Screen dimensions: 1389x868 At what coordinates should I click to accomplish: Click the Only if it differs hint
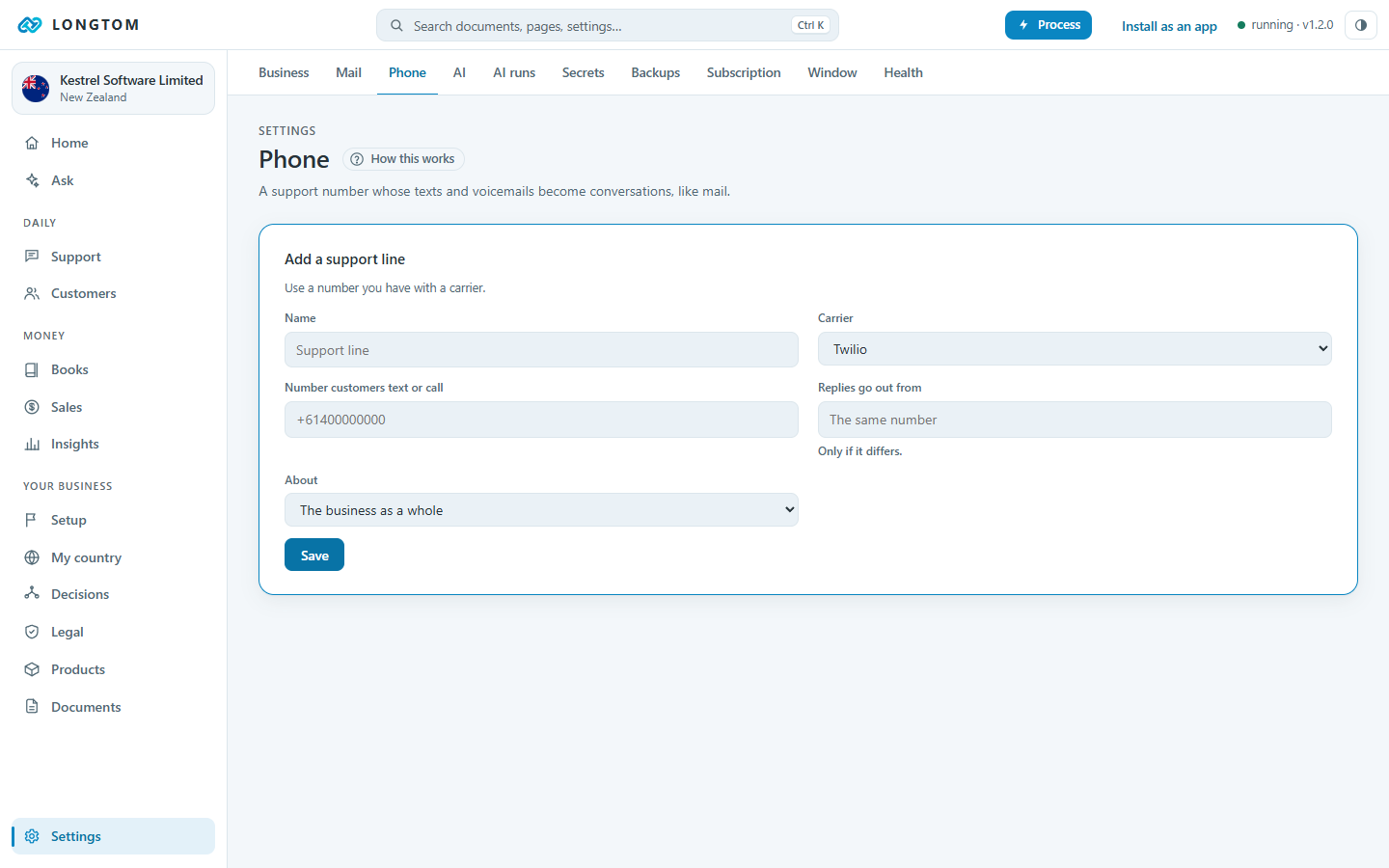tap(859, 451)
